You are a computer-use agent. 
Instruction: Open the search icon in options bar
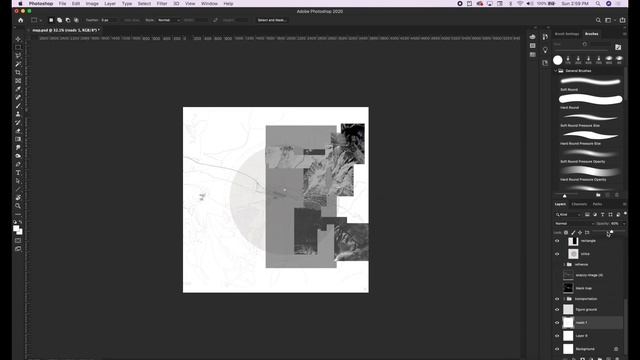tap(598, 20)
